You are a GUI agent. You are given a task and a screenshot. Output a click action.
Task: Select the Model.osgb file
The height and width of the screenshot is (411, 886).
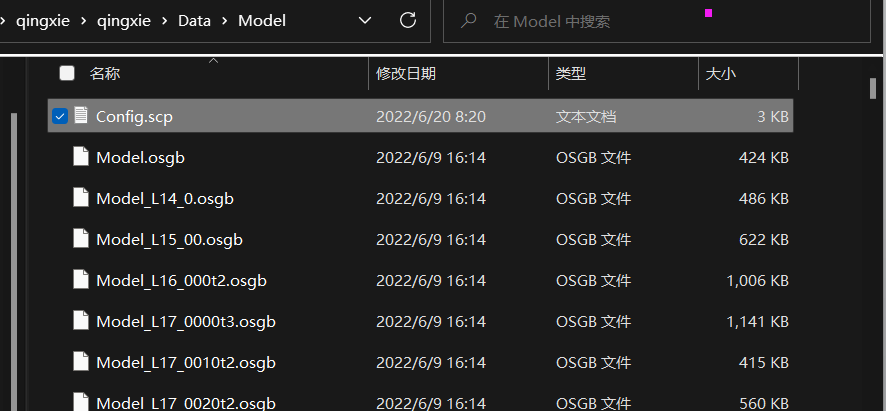click(x=140, y=157)
